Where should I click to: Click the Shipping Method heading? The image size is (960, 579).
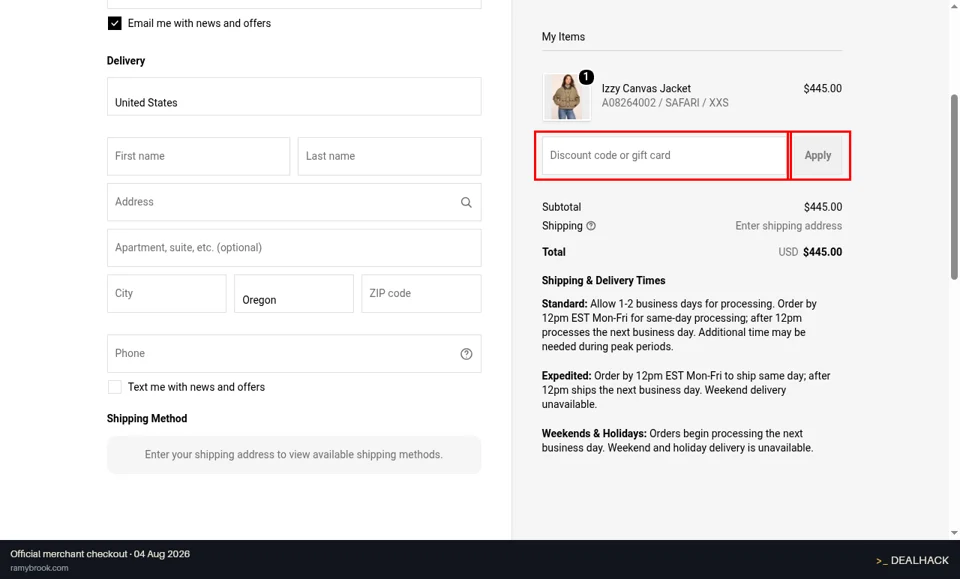147,419
